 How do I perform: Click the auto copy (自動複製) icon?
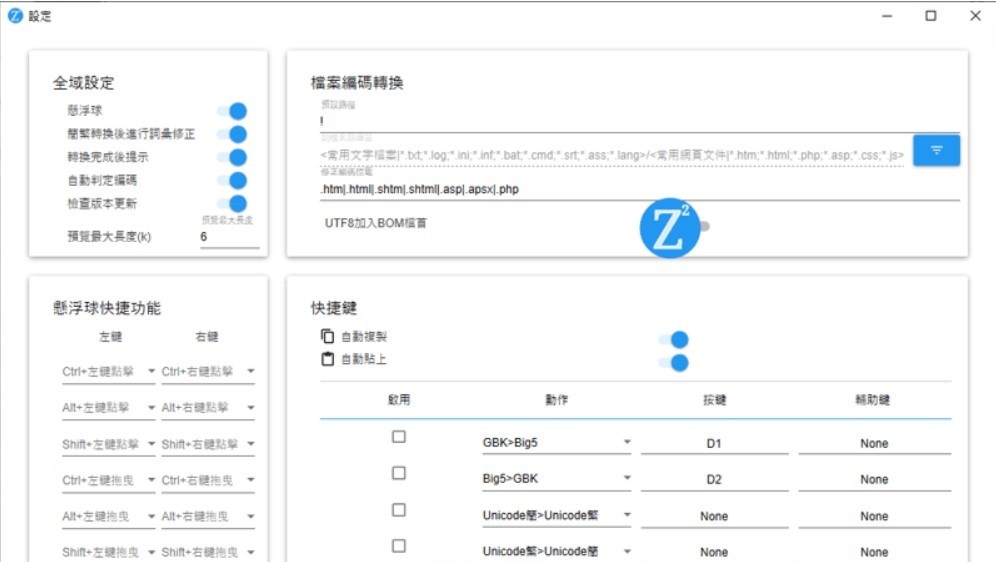pos(327,337)
